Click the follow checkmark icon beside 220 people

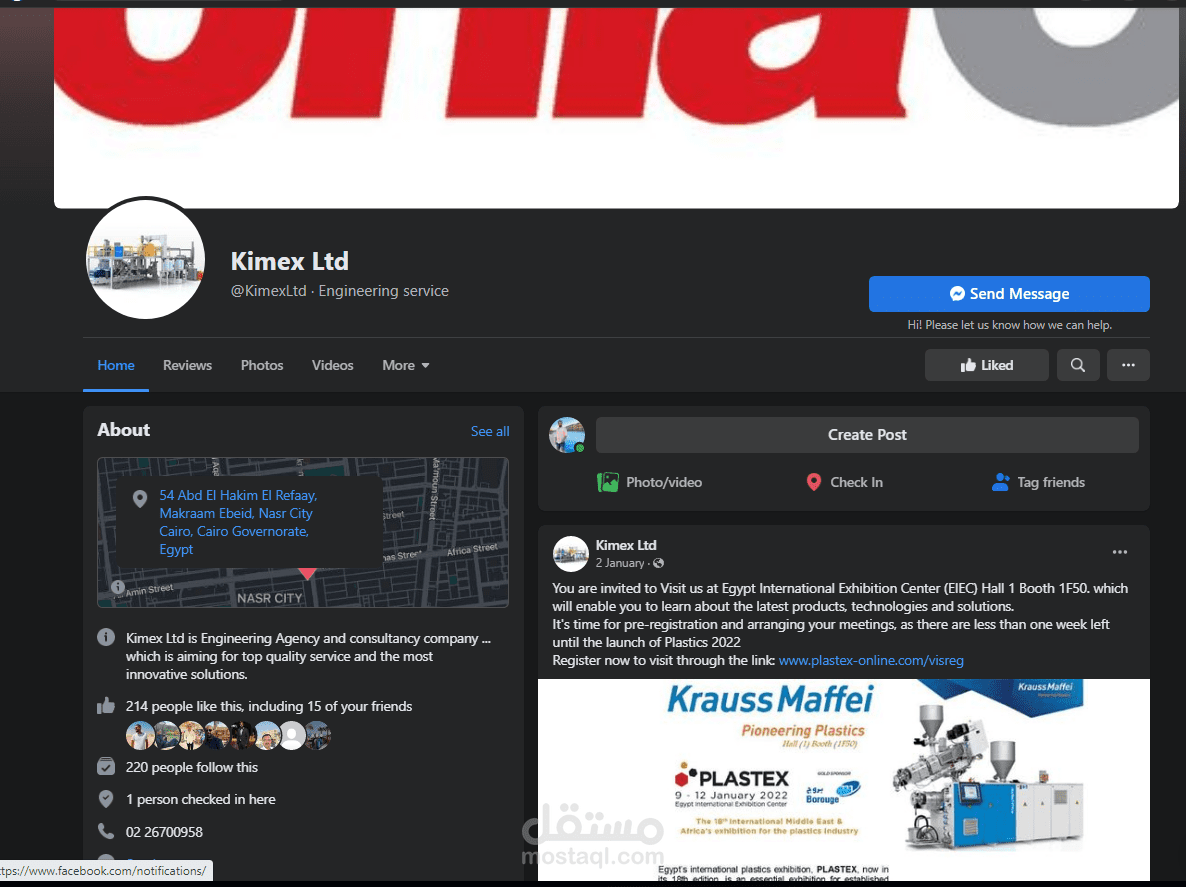click(x=106, y=767)
